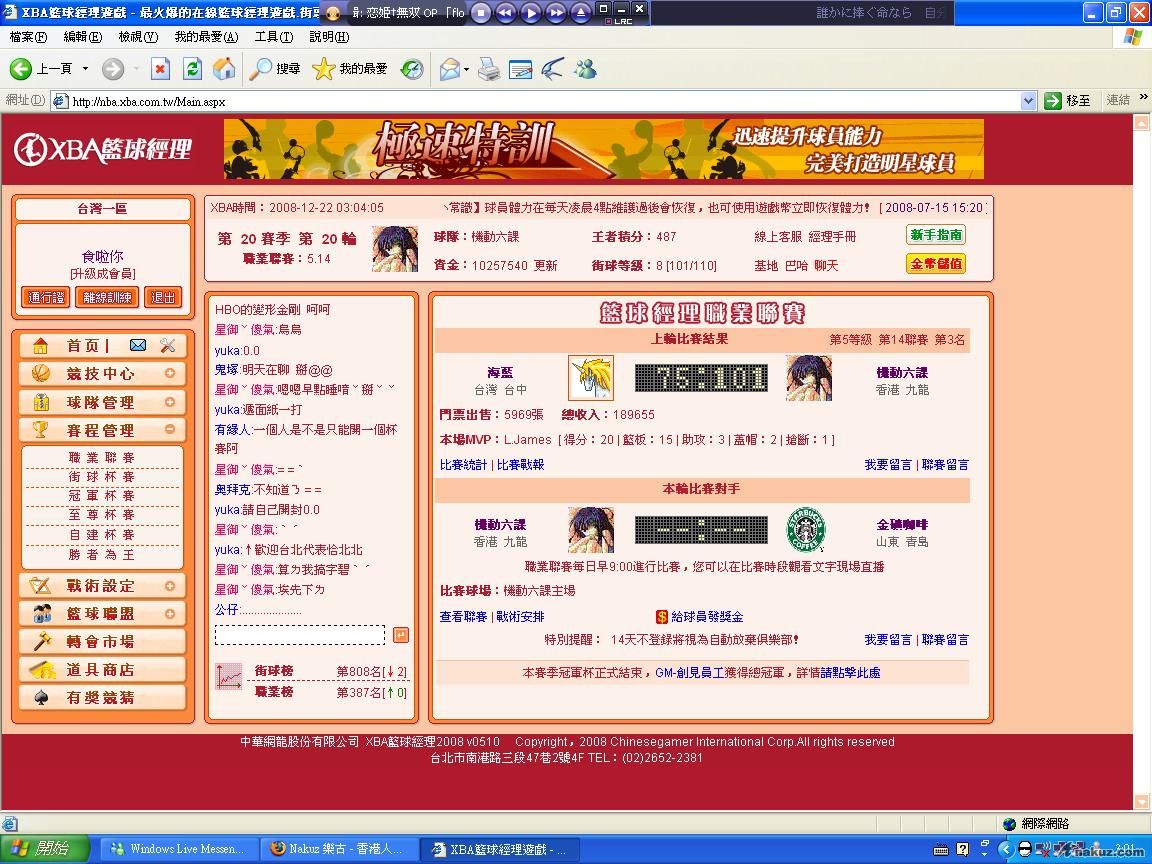
Task: Click the 退出 logout button
Action: pyautogui.click(x=162, y=297)
